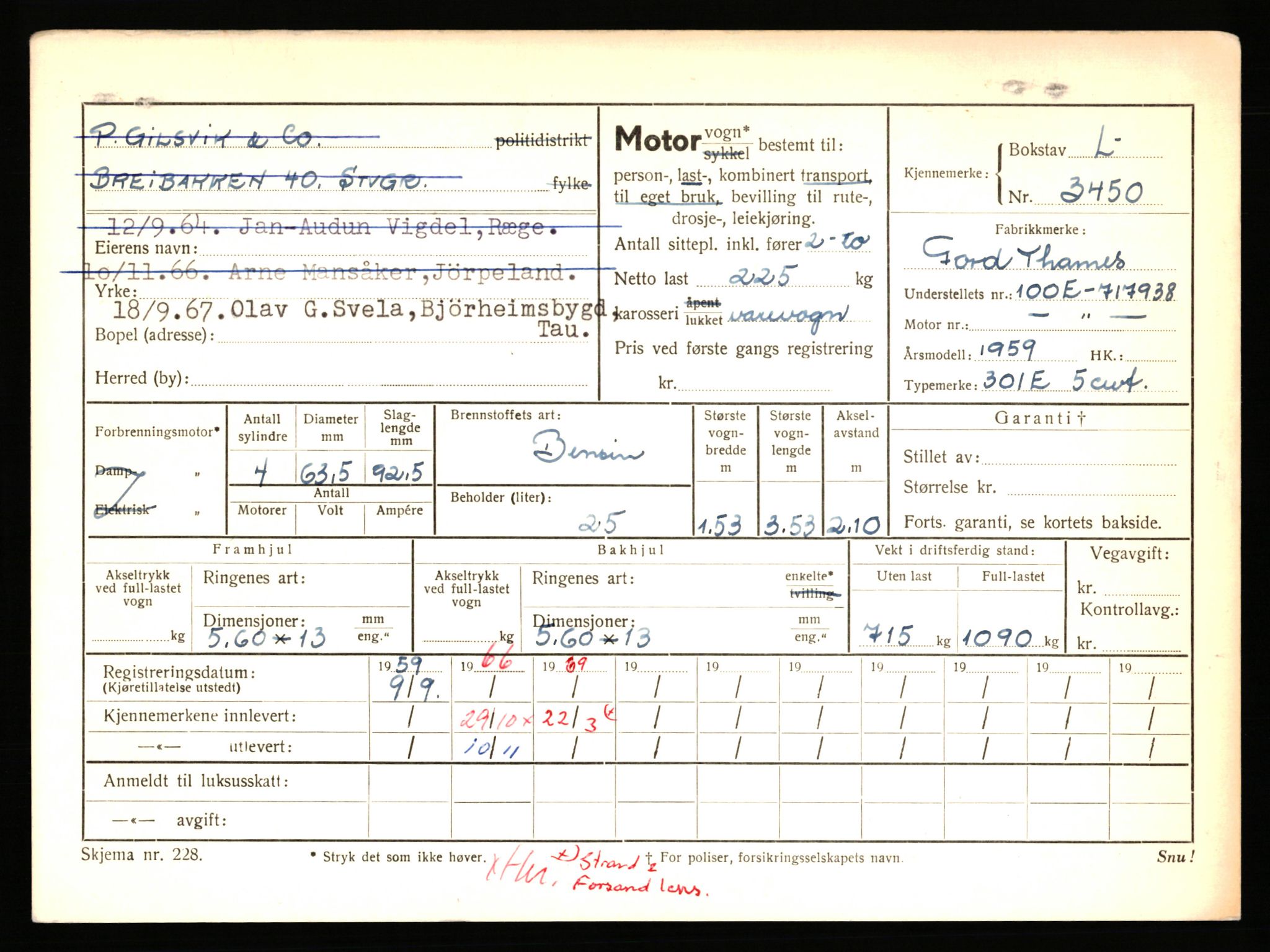Click the tank capacity 25
This screenshot has height=952, width=1270.
(598, 523)
